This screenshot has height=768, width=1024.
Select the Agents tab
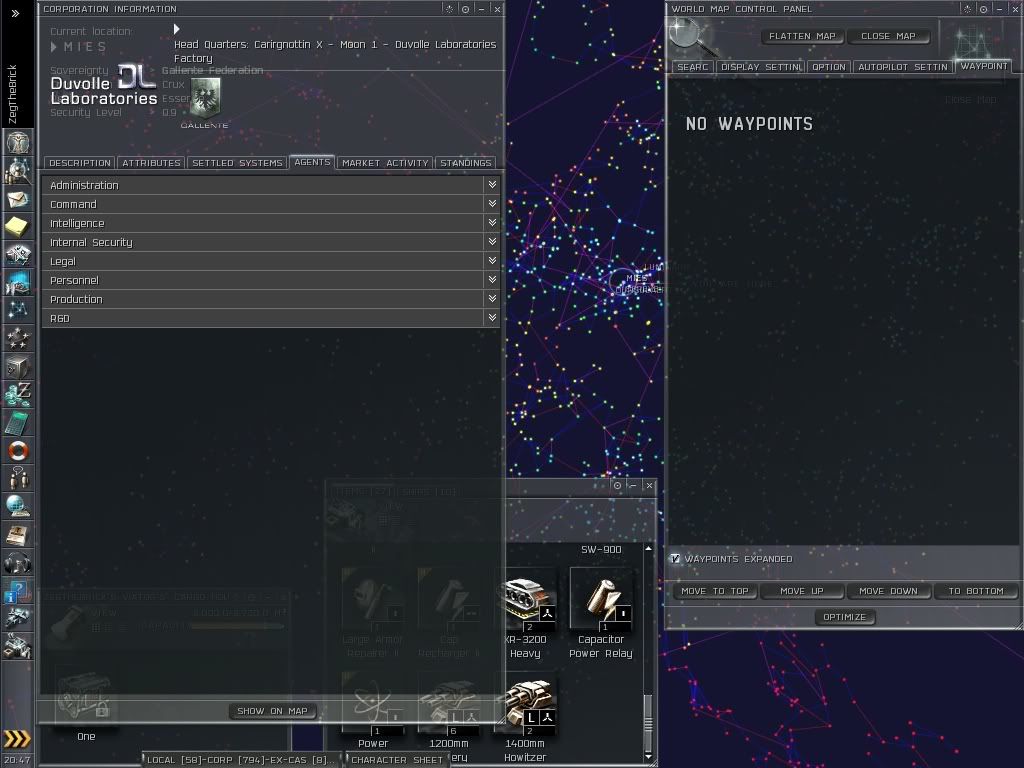[312, 162]
